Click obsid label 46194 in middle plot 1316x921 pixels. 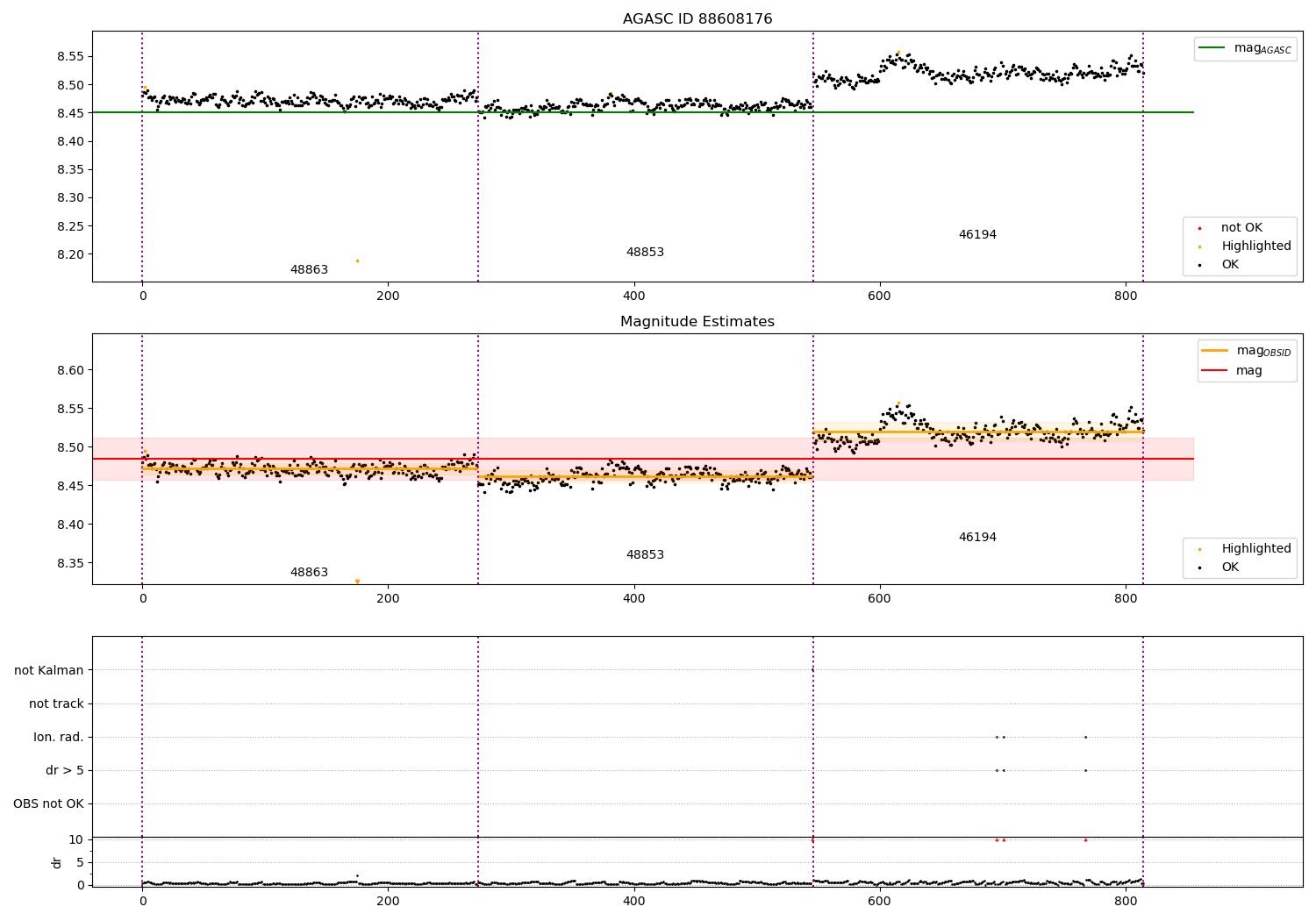977,538
